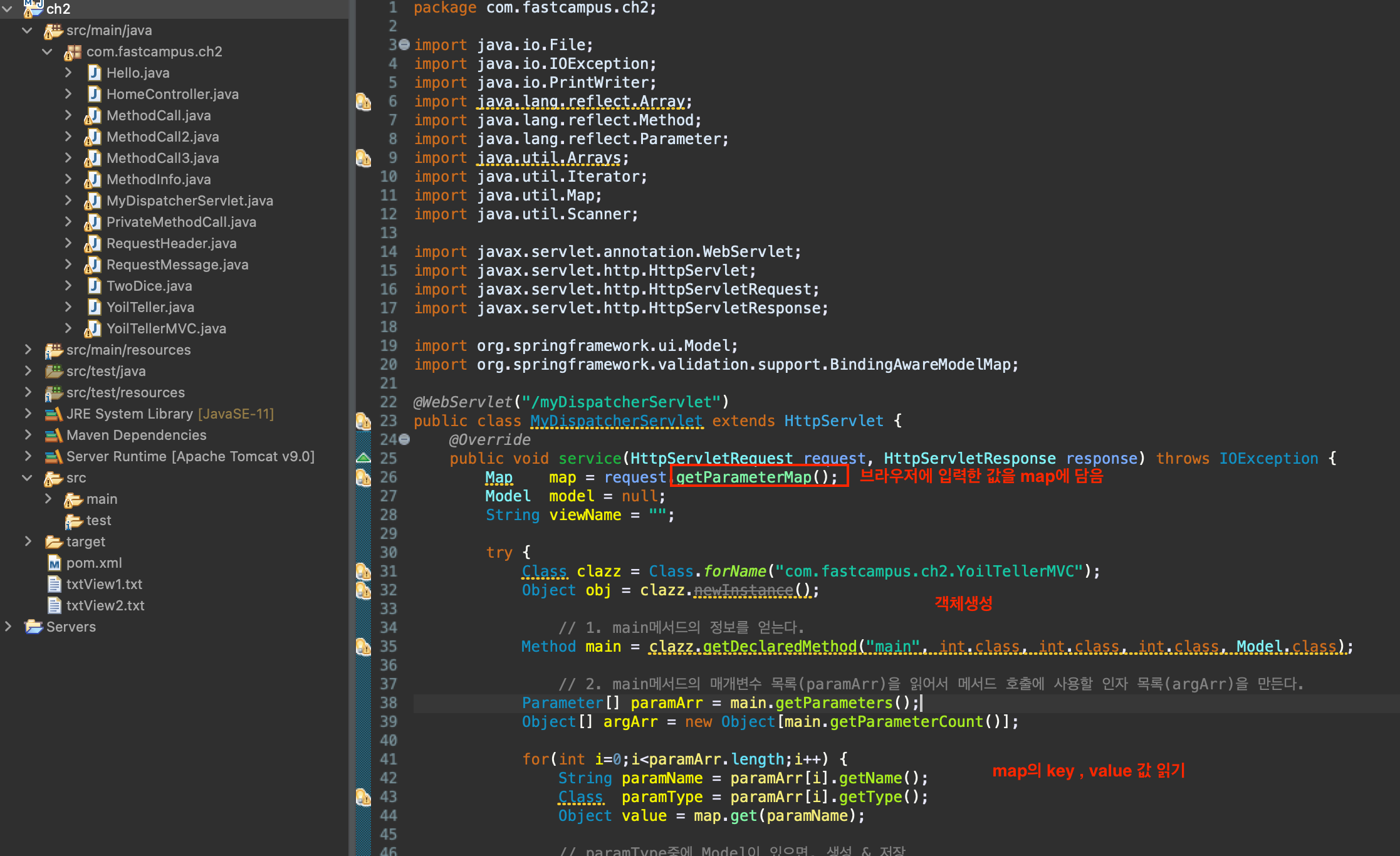This screenshot has width=1400, height=856.
Task: Click the JRE System Library icon
Action: click(54, 414)
